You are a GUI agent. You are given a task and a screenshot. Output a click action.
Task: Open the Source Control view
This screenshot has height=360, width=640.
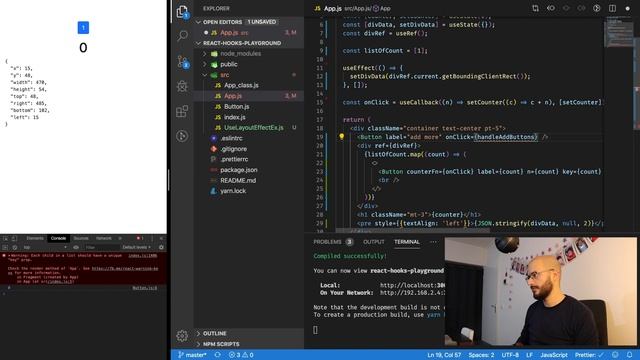(182, 61)
